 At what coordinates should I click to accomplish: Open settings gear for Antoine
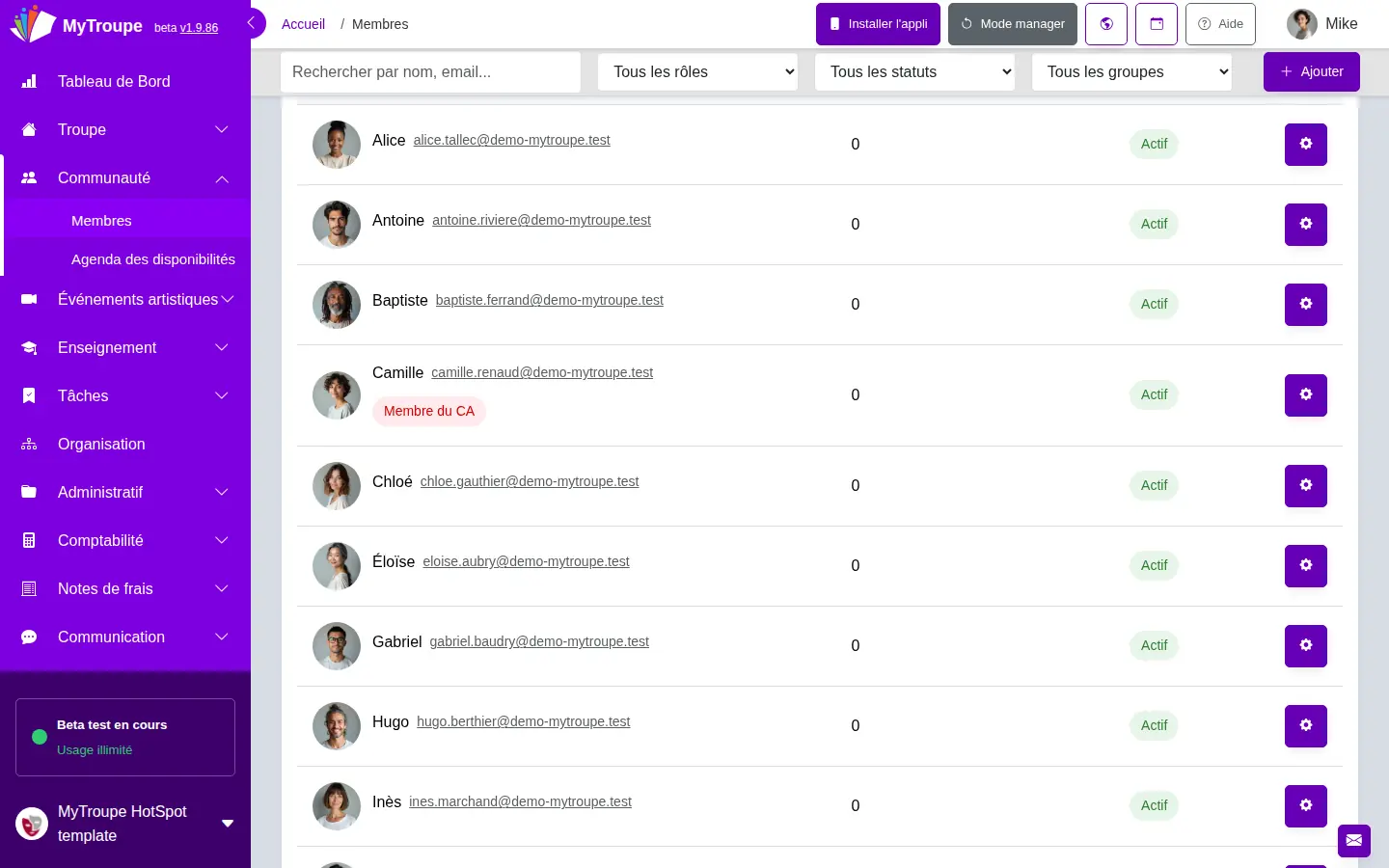(x=1306, y=225)
